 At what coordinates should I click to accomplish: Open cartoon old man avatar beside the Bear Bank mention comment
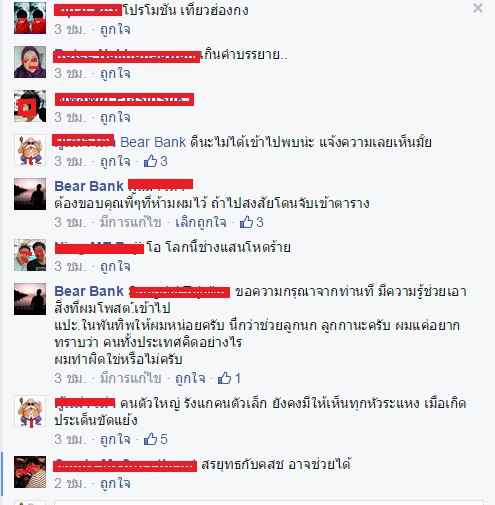(30, 150)
